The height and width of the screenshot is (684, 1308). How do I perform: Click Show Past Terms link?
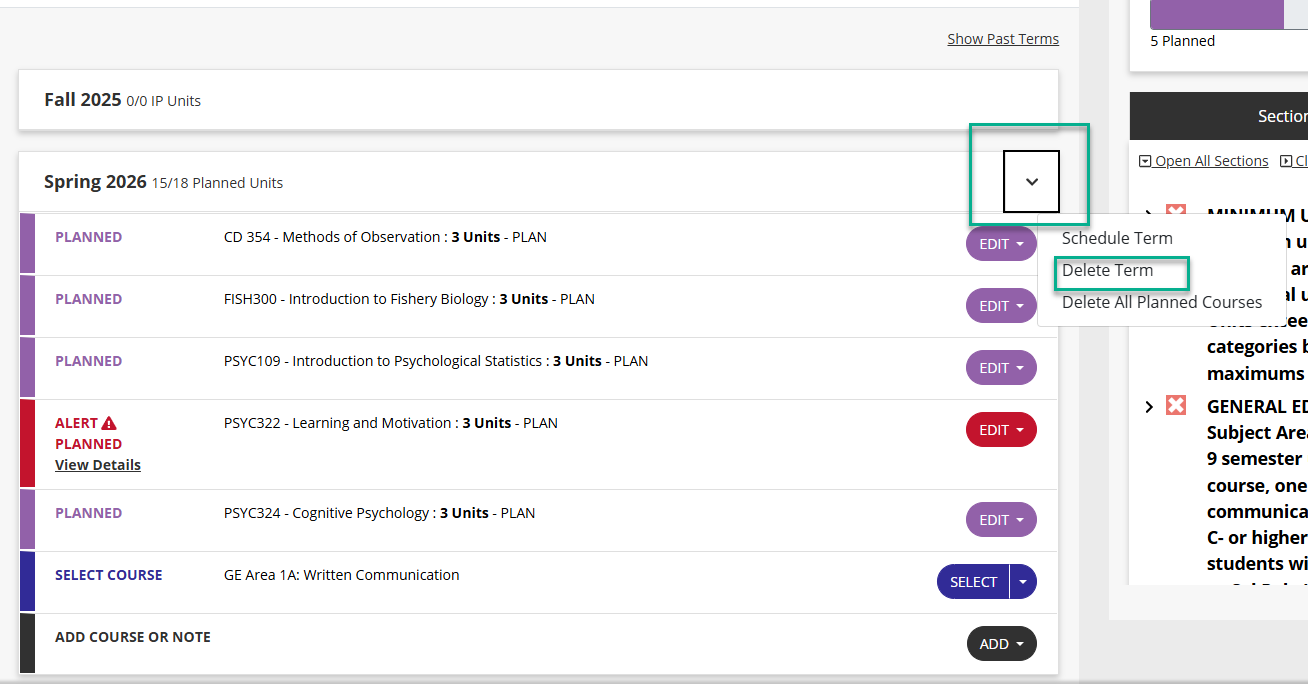[x=1002, y=39]
